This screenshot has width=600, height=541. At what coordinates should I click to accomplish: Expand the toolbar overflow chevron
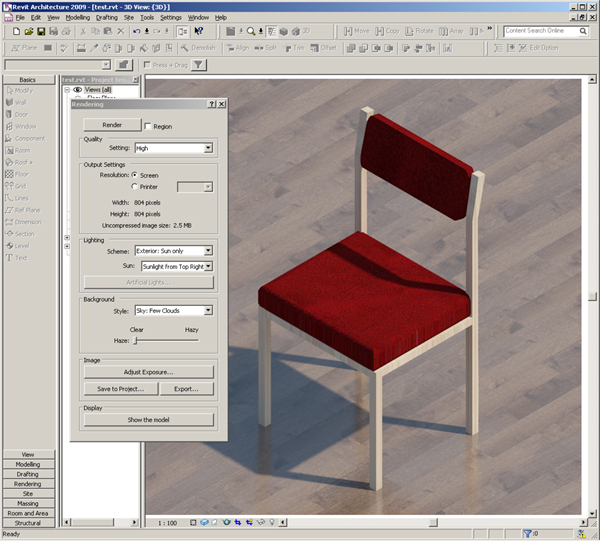pos(489,29)
